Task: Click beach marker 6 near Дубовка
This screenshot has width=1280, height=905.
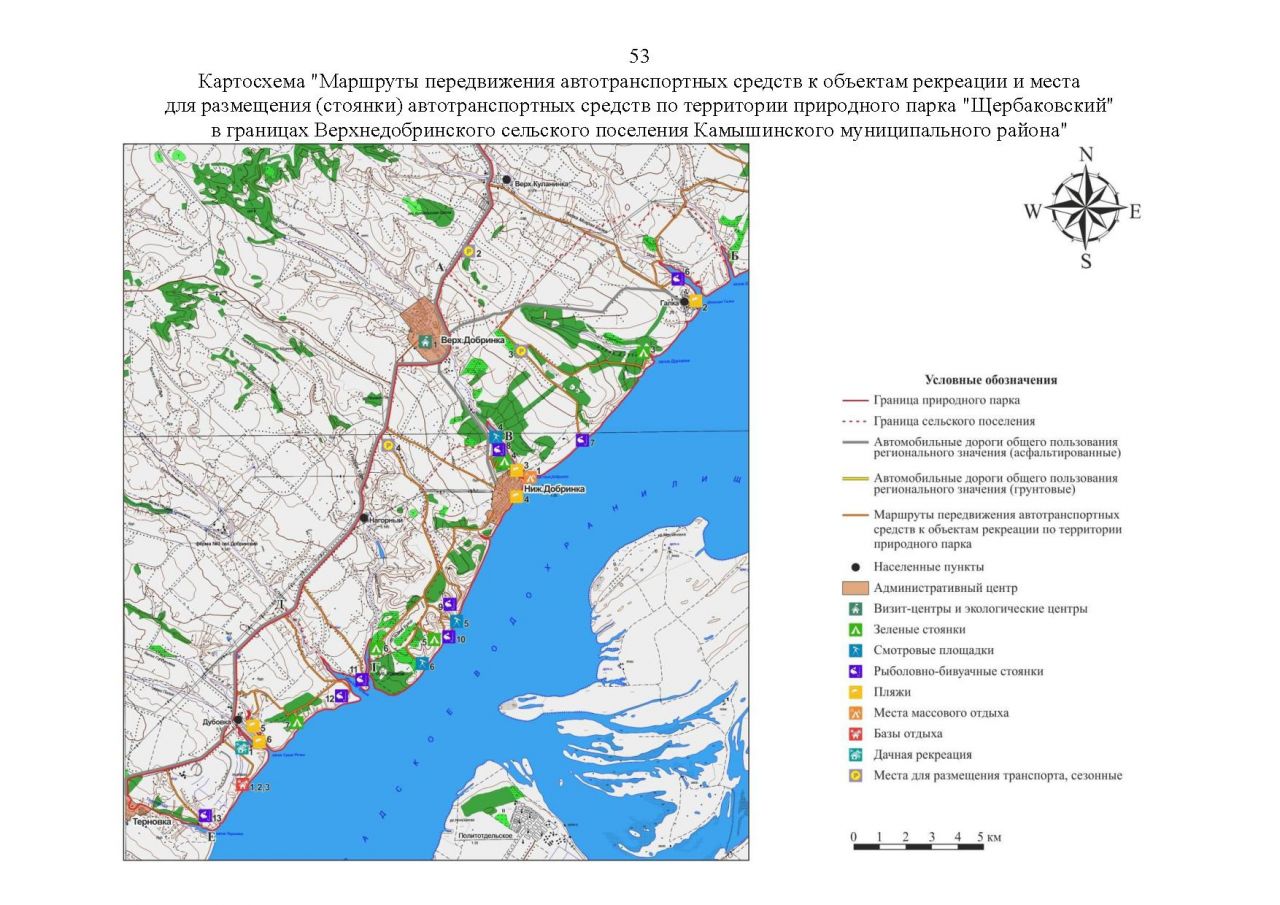Action: coord(259,741)
